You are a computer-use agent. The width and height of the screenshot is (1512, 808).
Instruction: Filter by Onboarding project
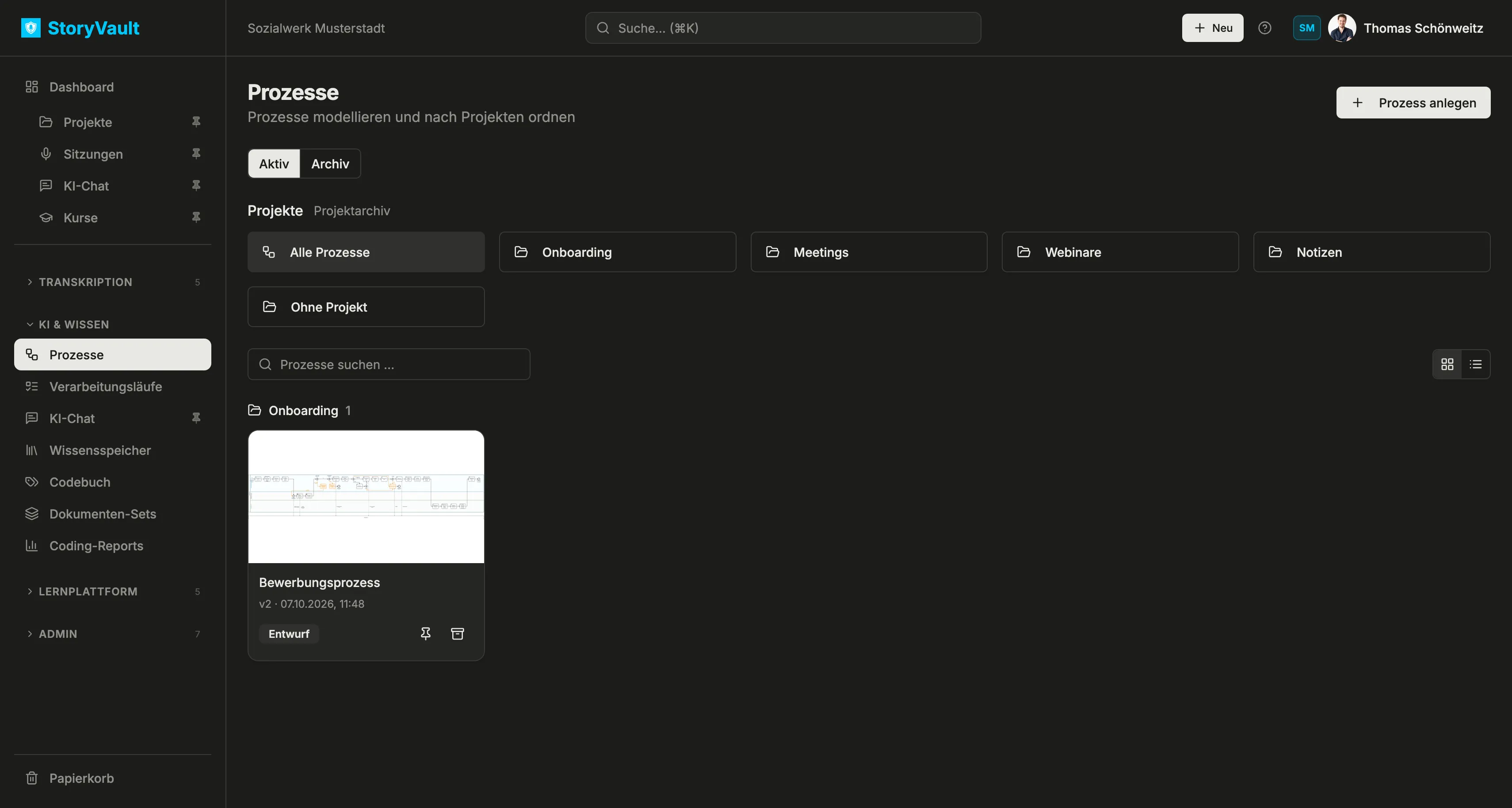(x=618, y=252)
